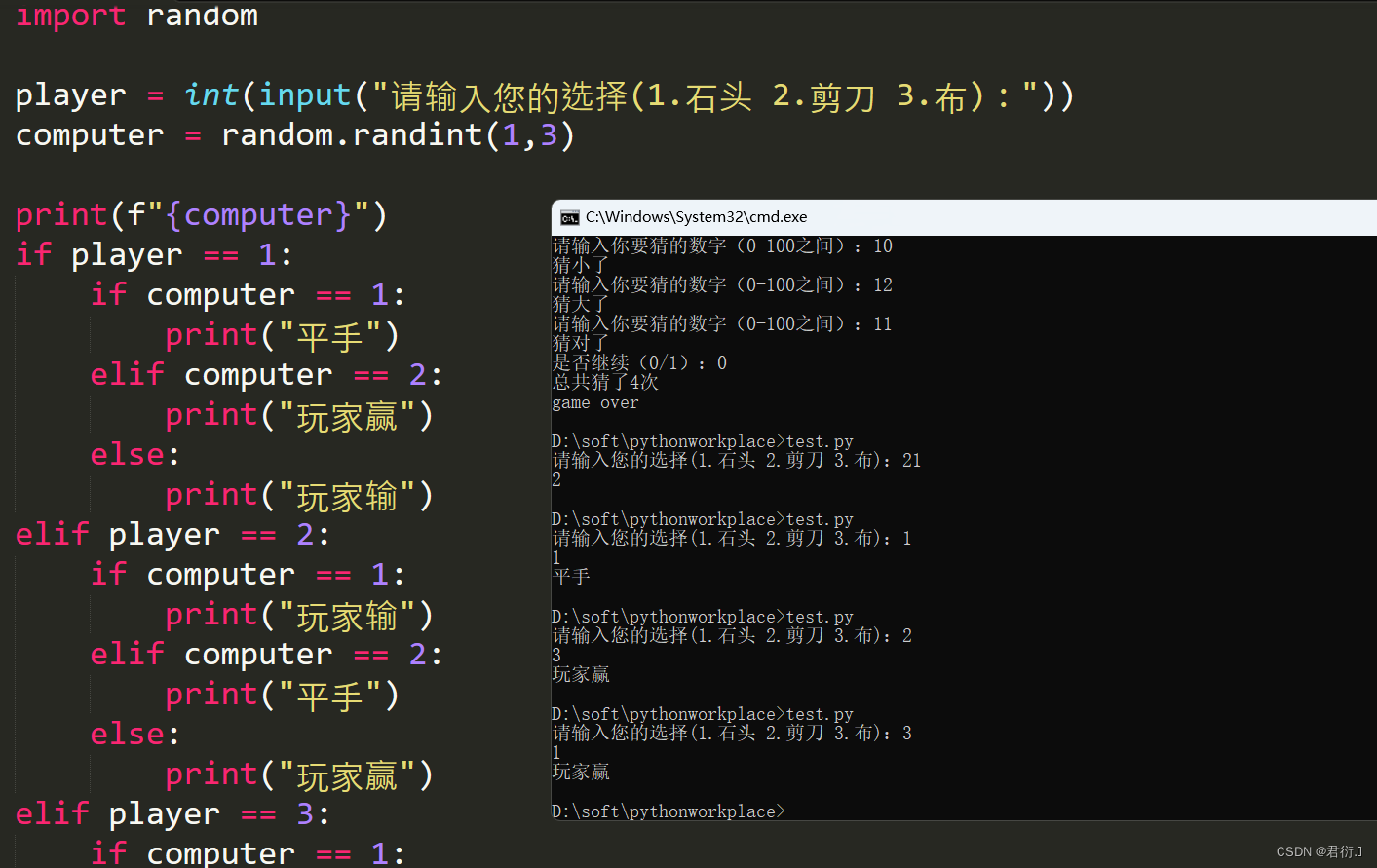Click the computer output '3' in cmd
The height and width of the screenshot is (868, 1377).
556,655
